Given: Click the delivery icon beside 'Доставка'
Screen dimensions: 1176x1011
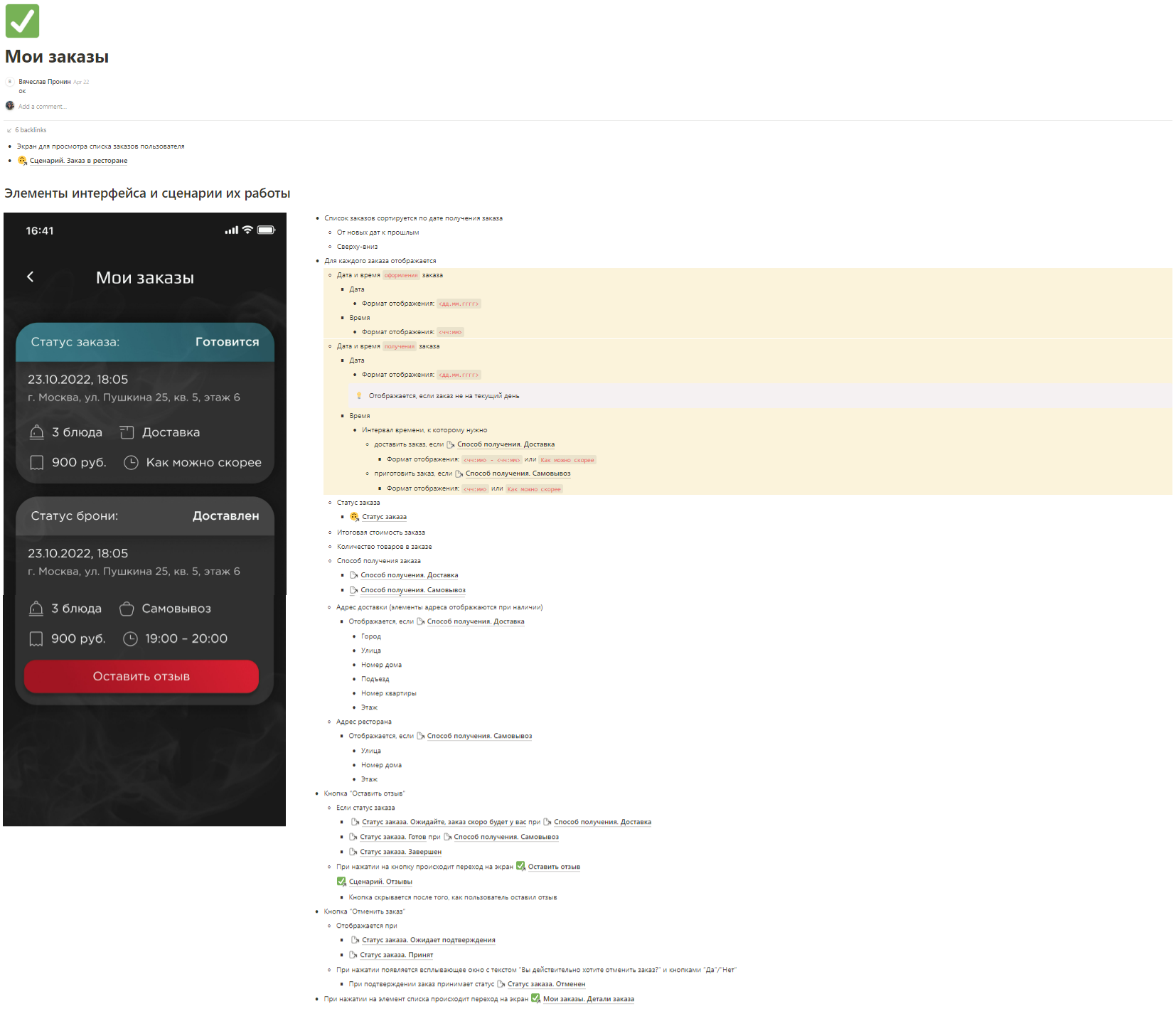Looking at the screenshot, I should tap(127, 432).
